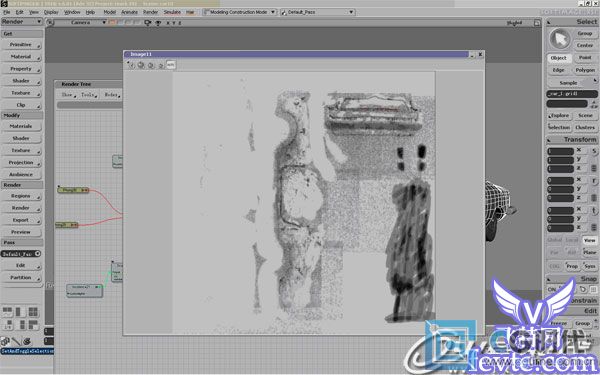Click the Preview button
The image size is (600, 375).
(x=21, y=232)
